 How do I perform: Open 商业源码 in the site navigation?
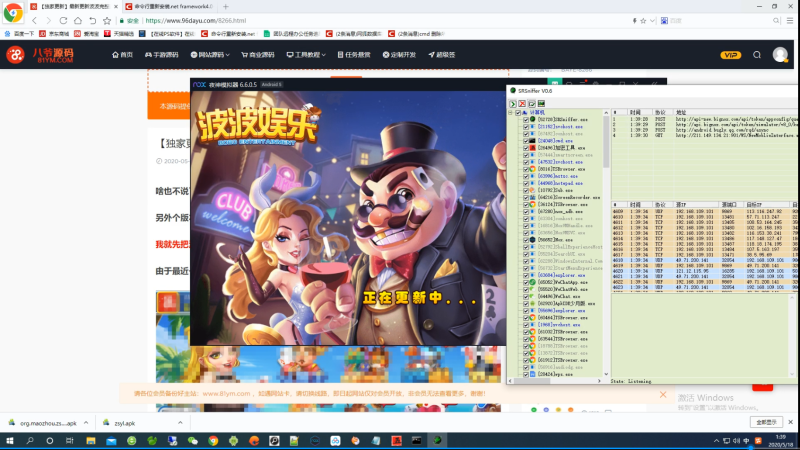[258, 55]
